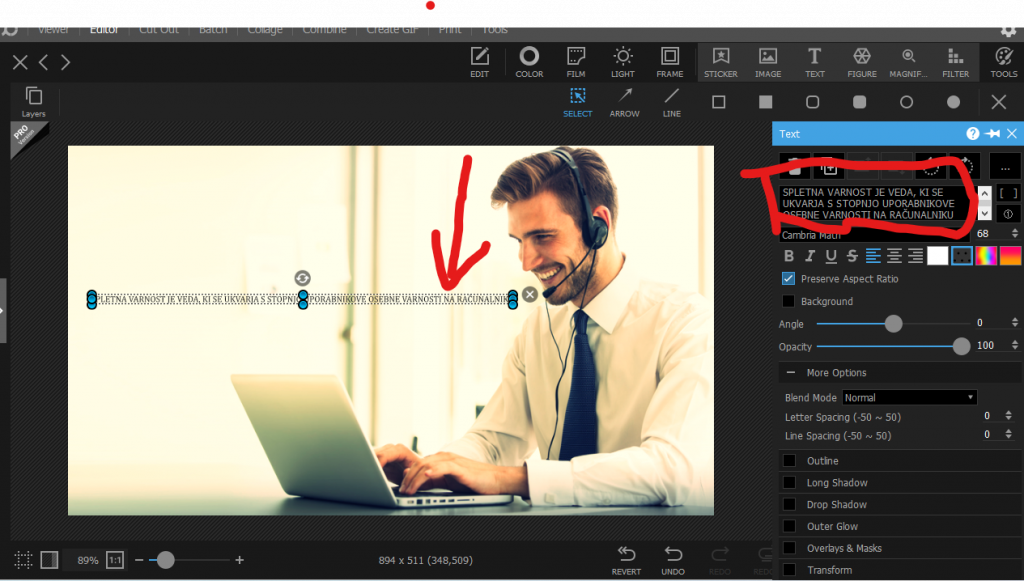Adjust the Opacity value stepper

[x=1014, y=345]
